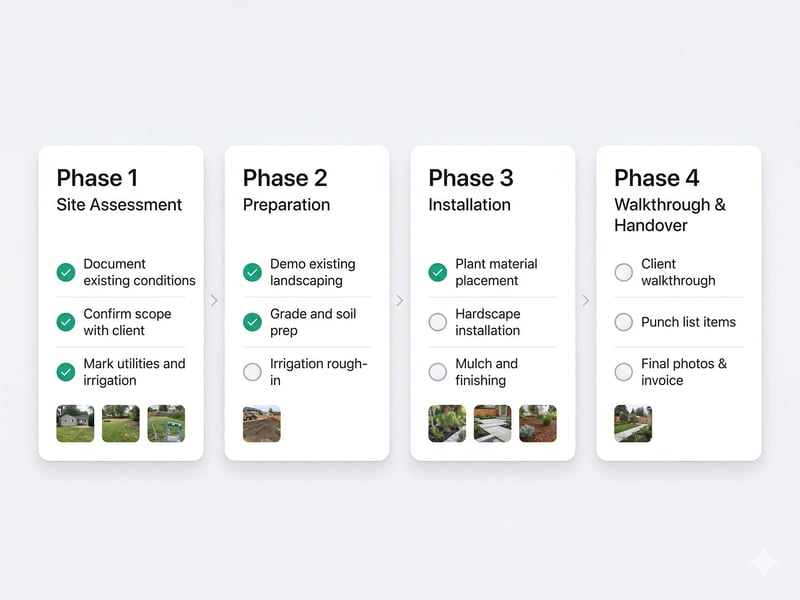
Task: Open the Phase 4 finished garden photo
Action: click(x=633, y=423)
